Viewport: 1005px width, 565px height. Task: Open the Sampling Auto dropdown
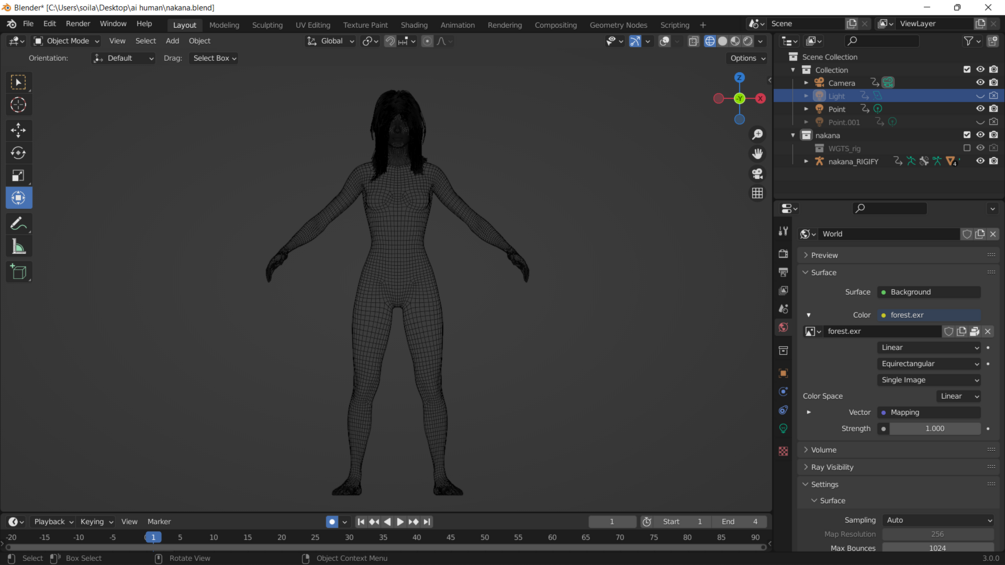pyautogui.click(x=938, y=520)
